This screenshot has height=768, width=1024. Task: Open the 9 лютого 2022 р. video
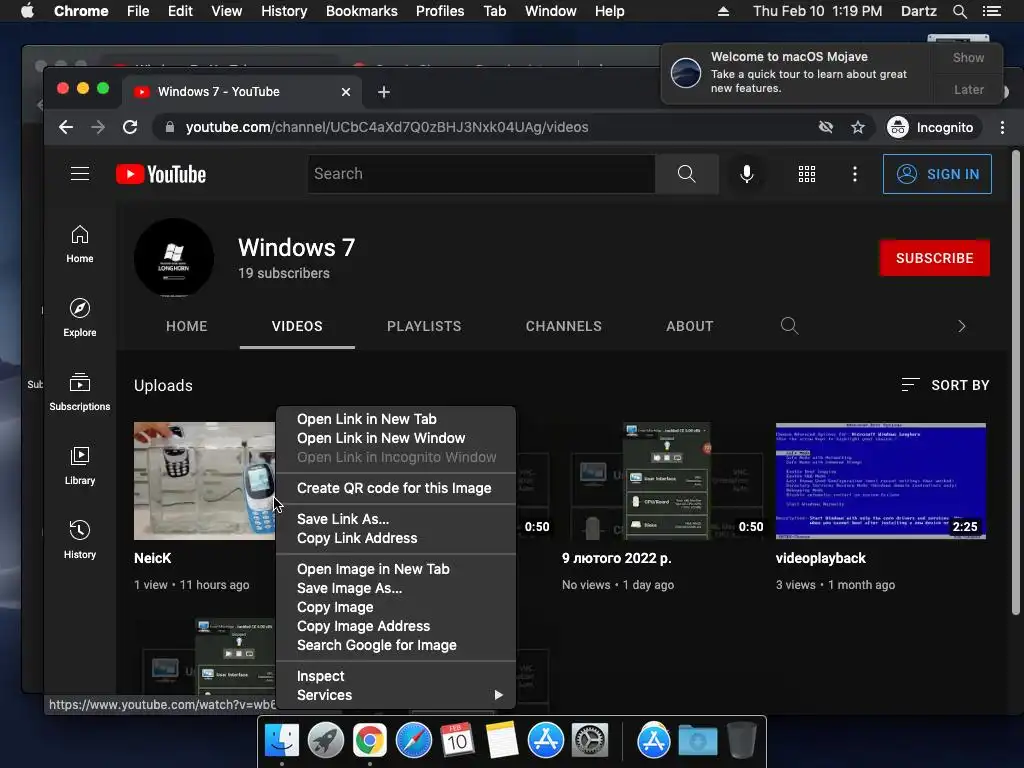click(x=616, y=558)
